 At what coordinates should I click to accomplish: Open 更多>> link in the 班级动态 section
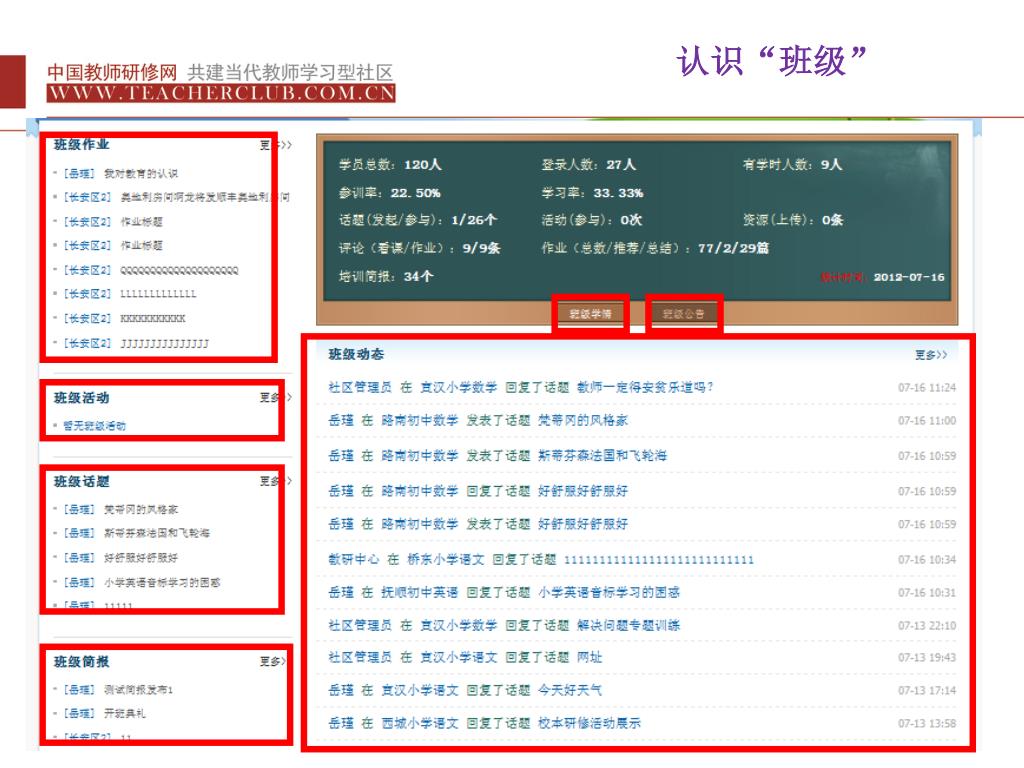[x=931, y=355]
